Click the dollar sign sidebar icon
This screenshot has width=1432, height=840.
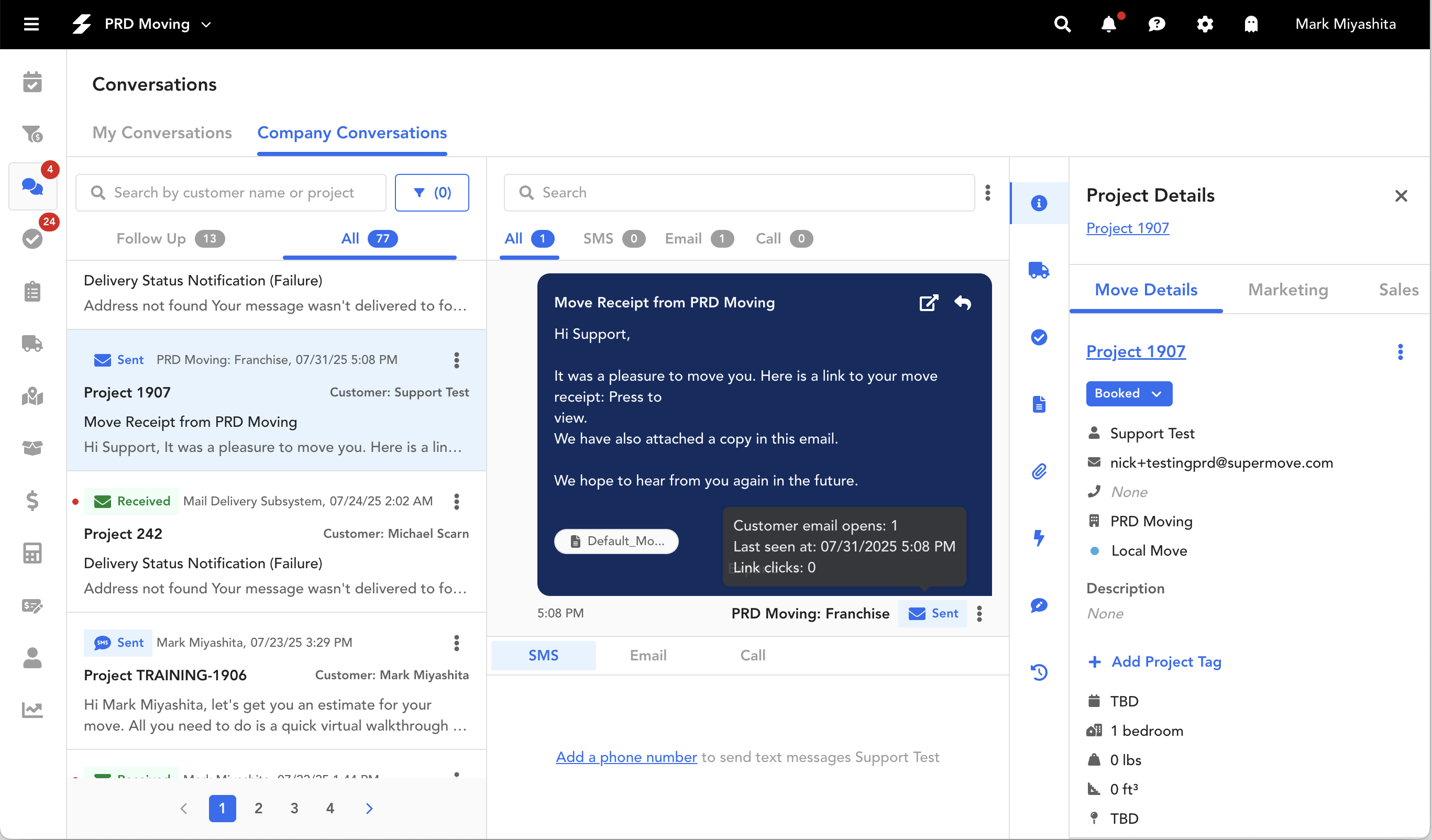point(32,500)
